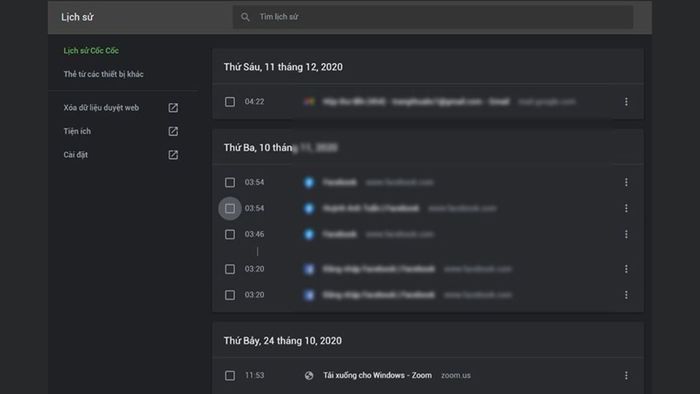Open the Cài đặt link
This screenshot has height=394, width=700.
pyautogui.click(x=75, y=155)
